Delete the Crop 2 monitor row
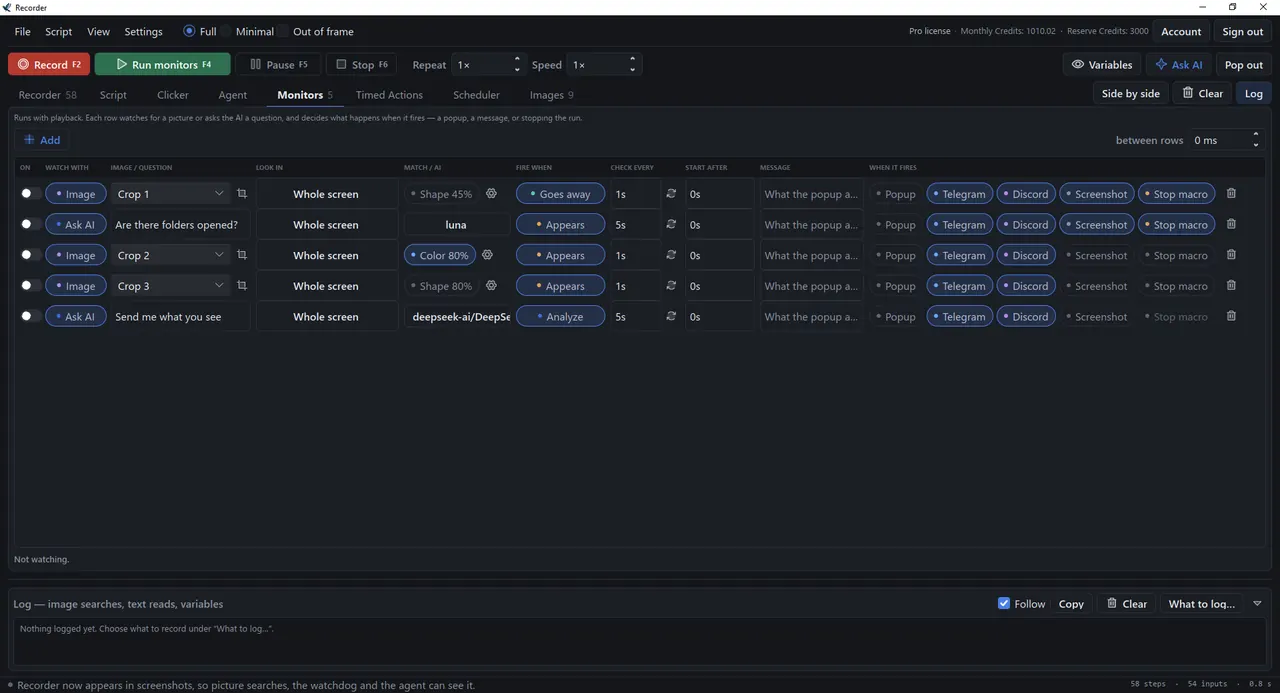This screenshot has height=693, width=1280. (x=1231, y=255)
